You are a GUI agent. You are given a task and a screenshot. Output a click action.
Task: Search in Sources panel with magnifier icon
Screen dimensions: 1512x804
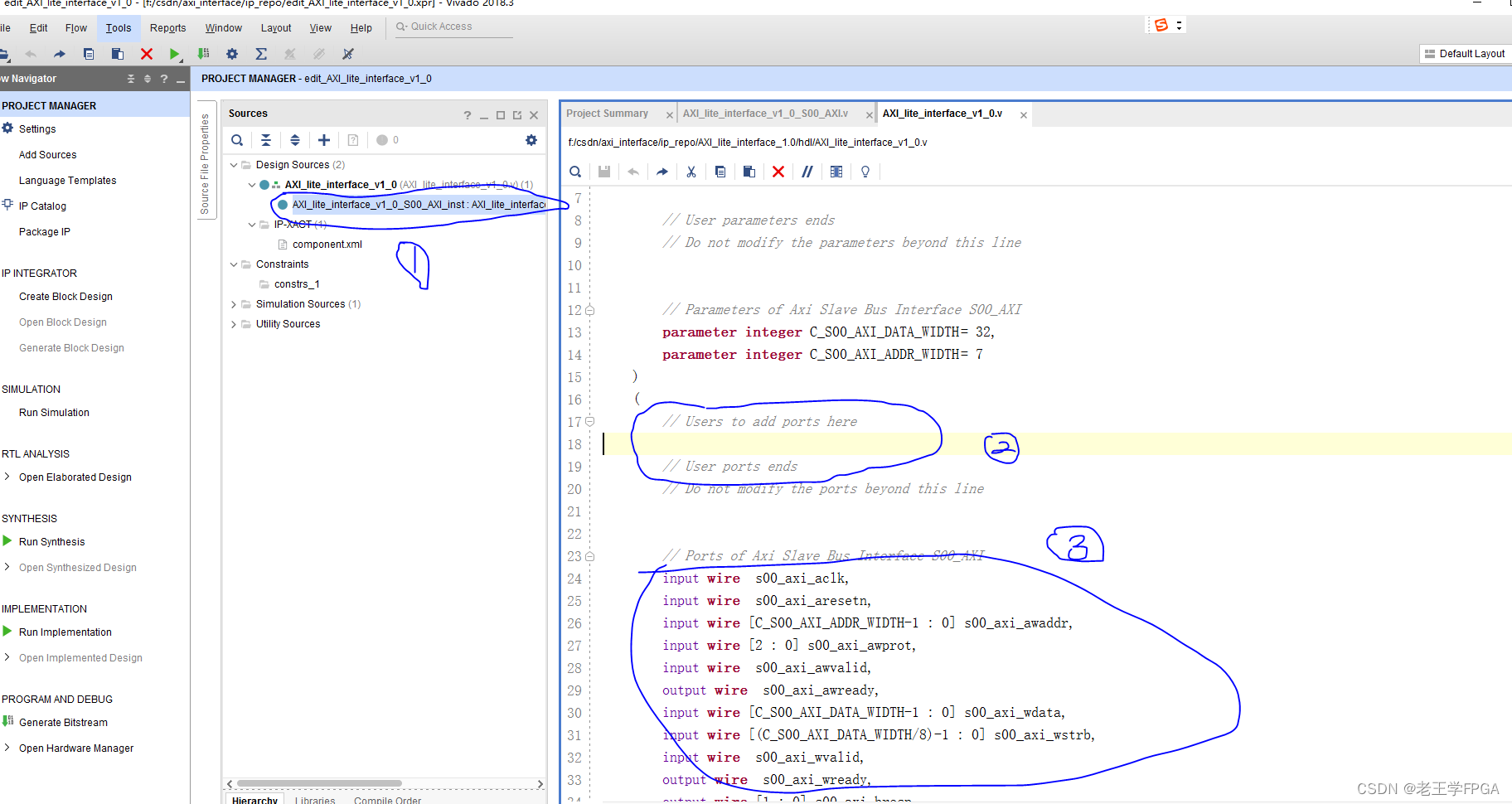pos(237,140)
